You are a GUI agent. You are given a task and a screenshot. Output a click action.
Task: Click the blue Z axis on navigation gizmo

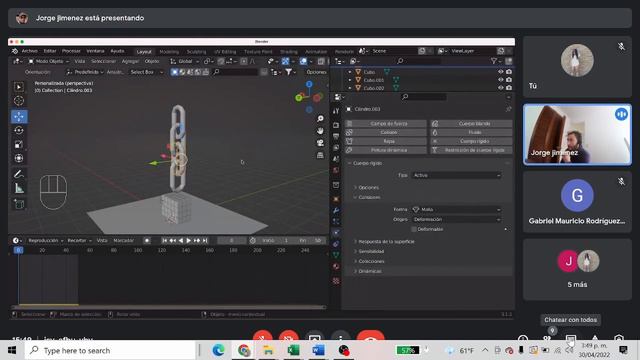pos(309,84)
